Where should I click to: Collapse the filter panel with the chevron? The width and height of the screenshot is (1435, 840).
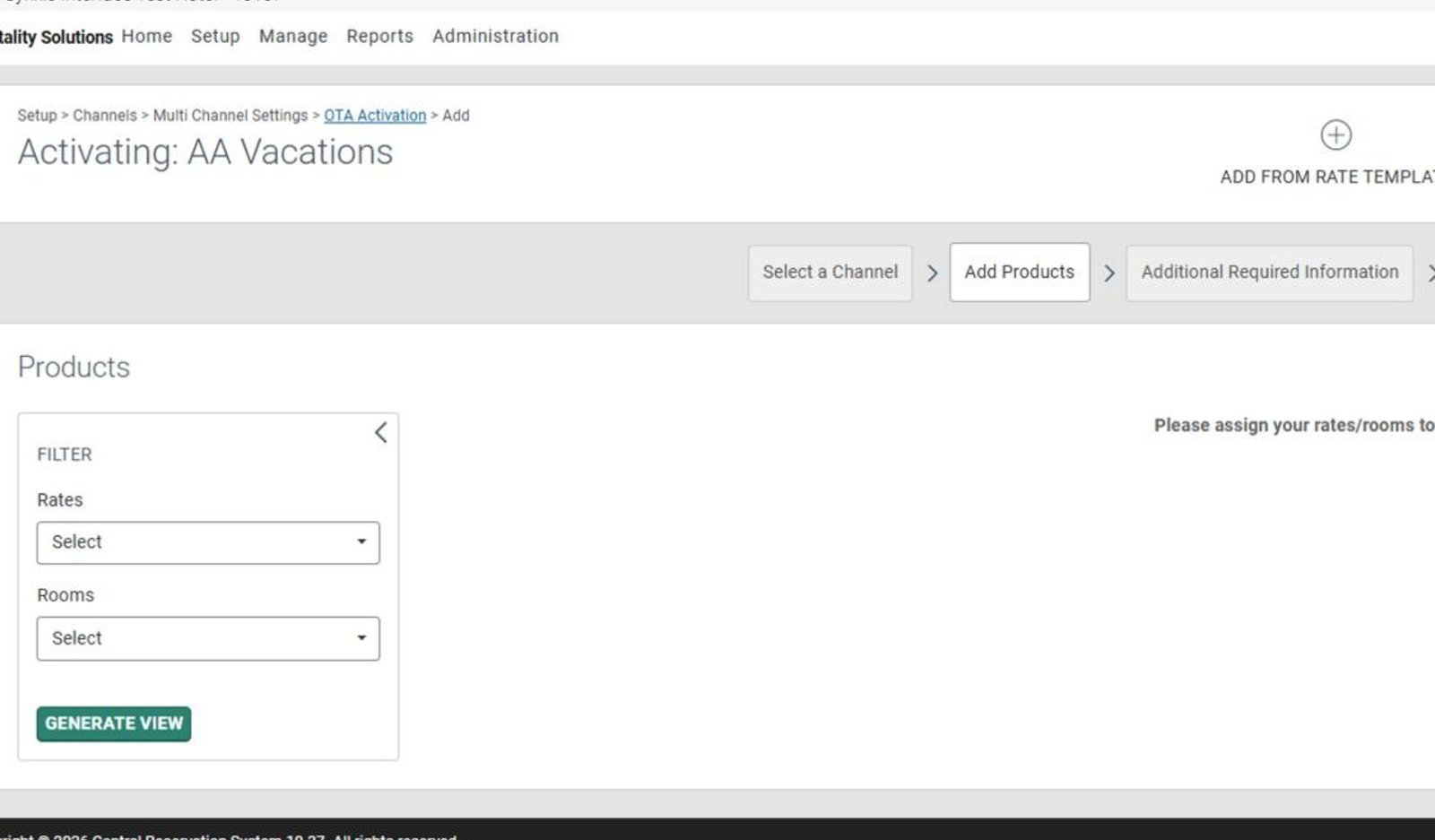pyautogui.click(x=380, y=433)
